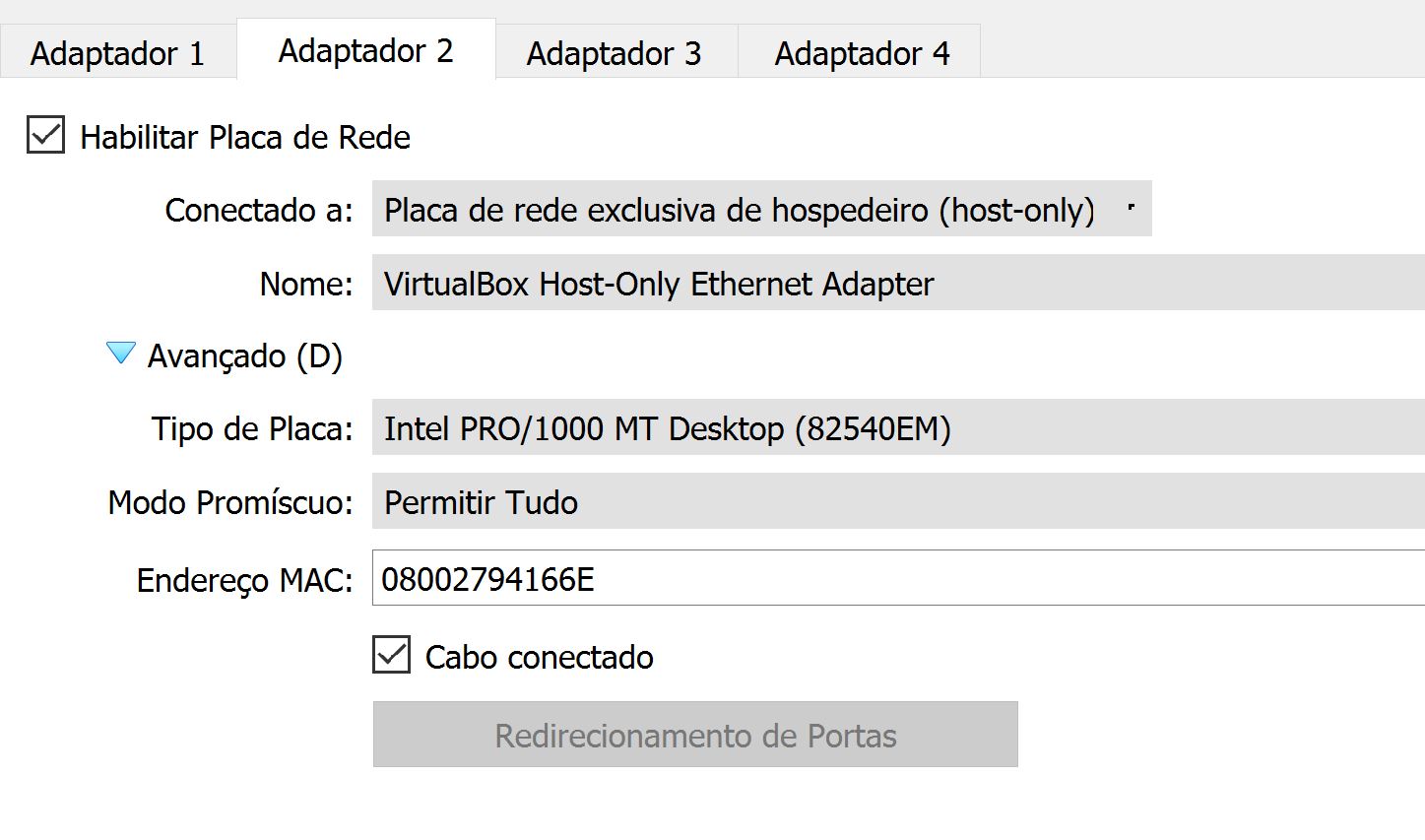Open the Nome VirtualBox Host-Only Adapter dropdown

pyautogui.click(x=898, y=283)
